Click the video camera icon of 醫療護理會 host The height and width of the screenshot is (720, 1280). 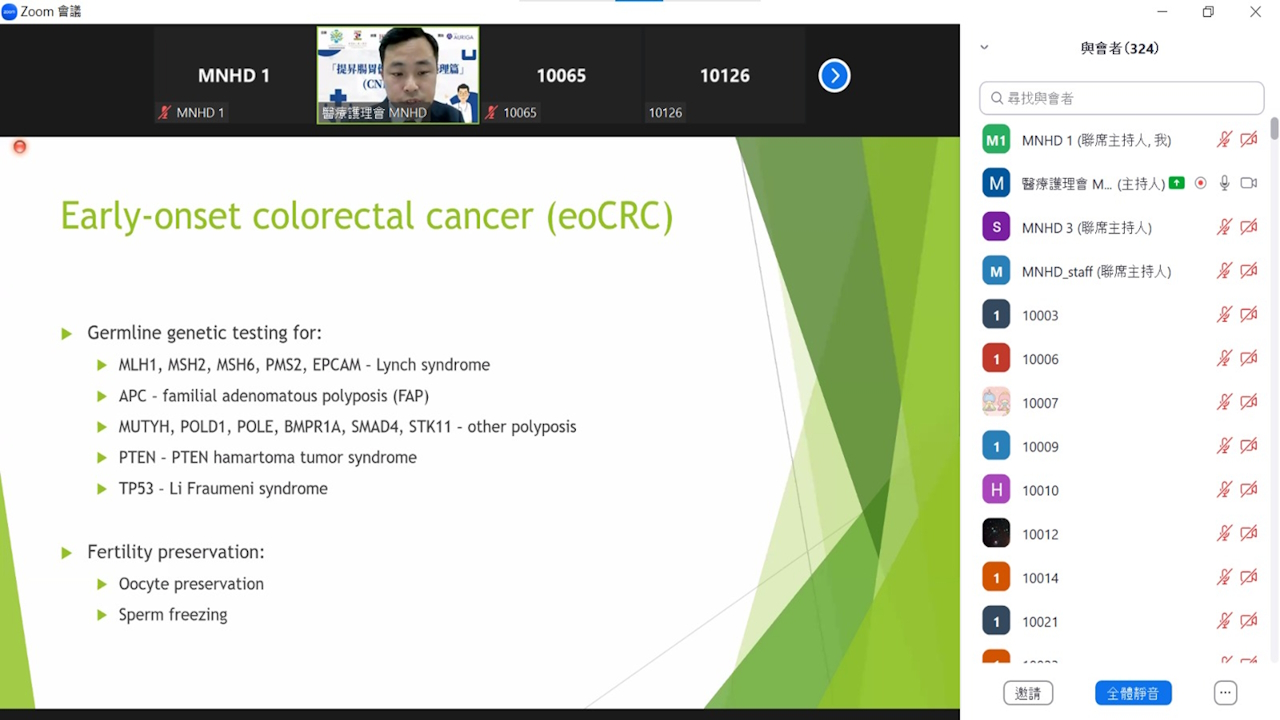pos(1249,183)
